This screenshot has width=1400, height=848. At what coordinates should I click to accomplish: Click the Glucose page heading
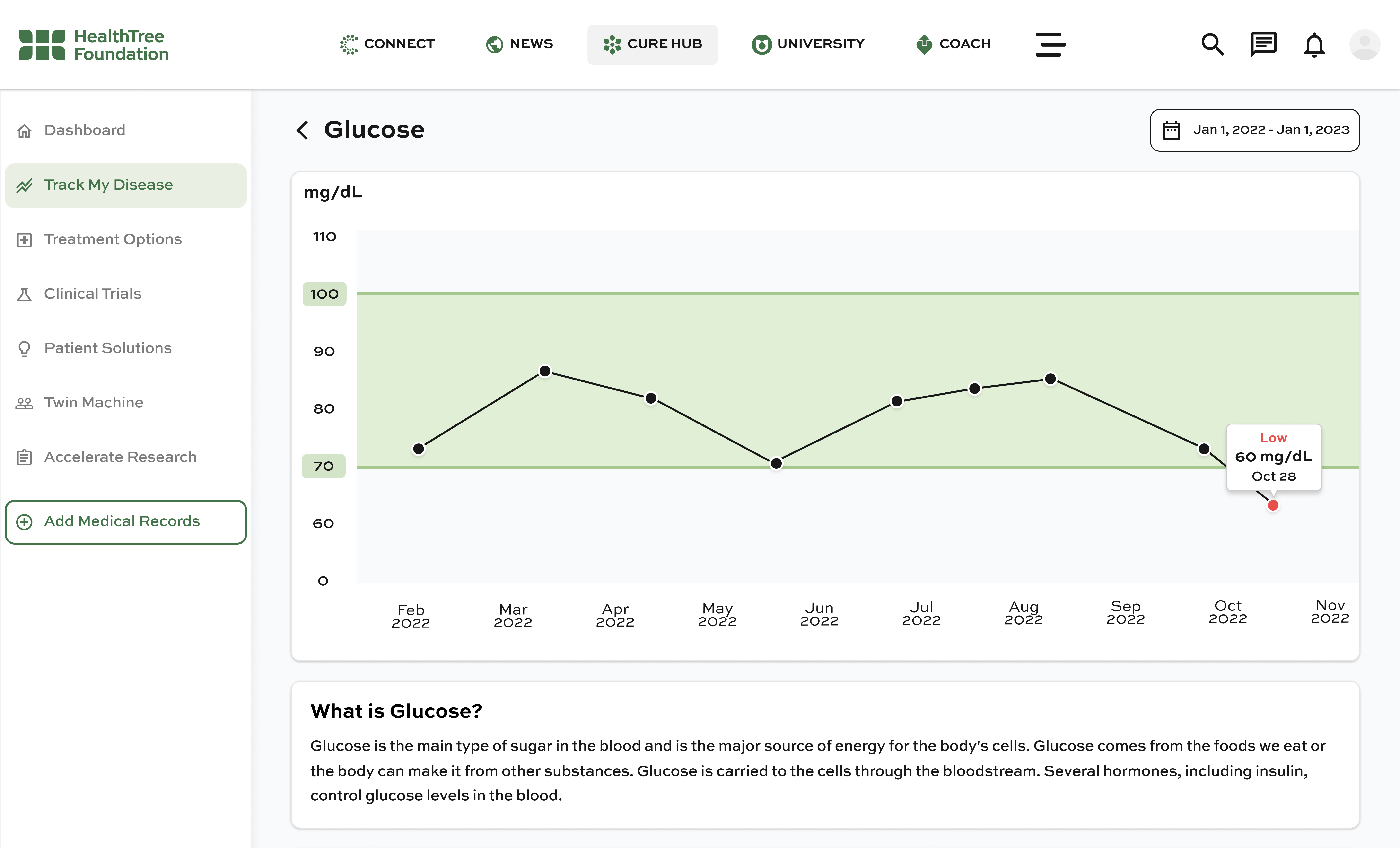(x=375, y=130)
